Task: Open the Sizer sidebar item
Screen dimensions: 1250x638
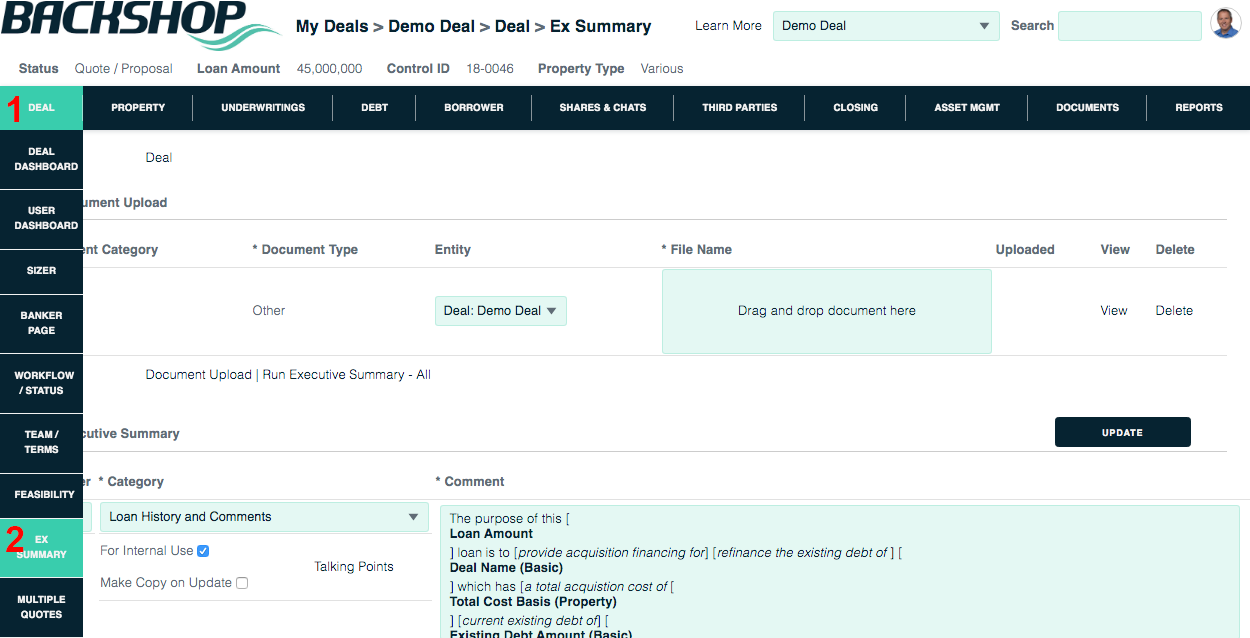Action: click(x=42, y=271)
